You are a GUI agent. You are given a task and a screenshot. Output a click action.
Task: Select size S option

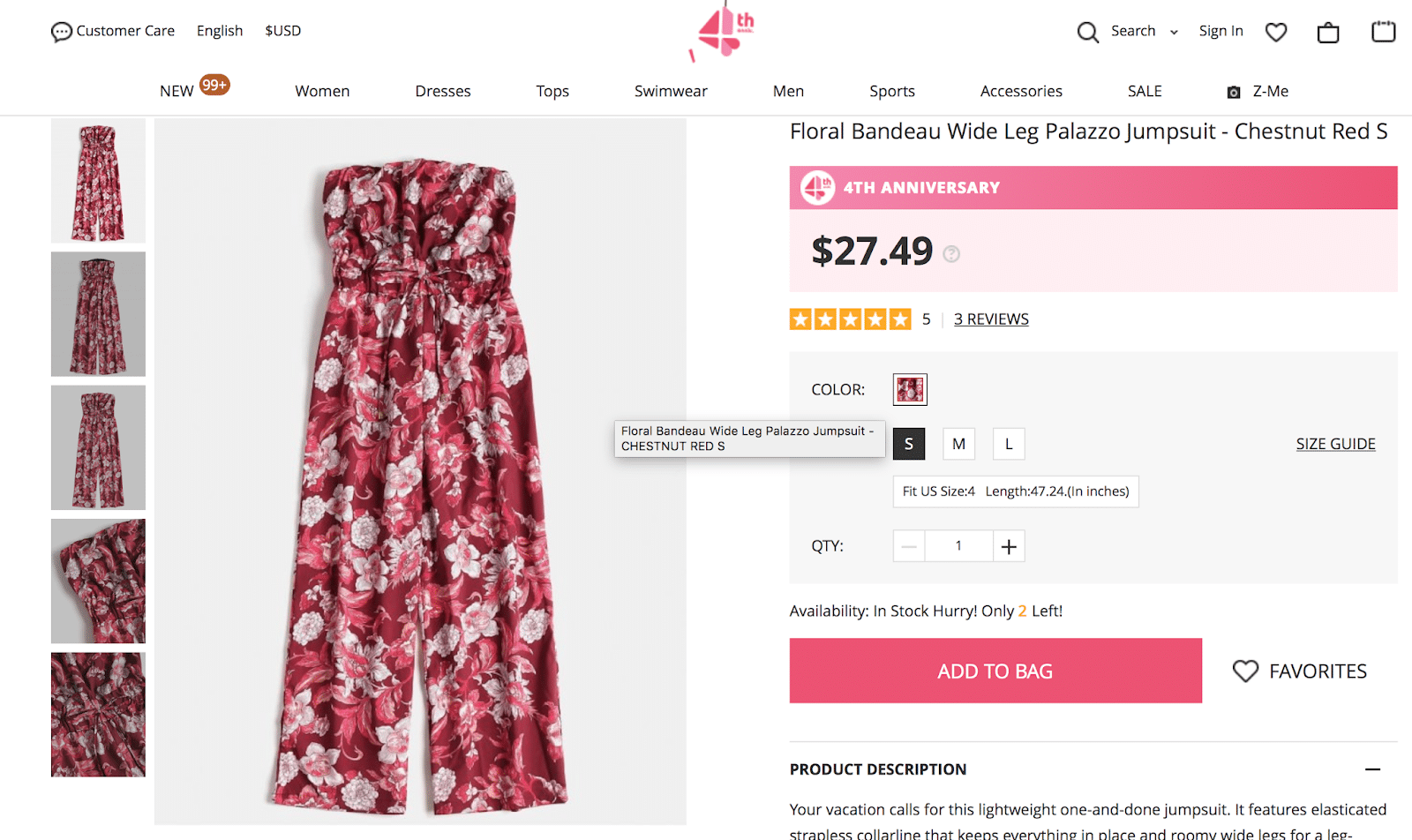click(909, 444)
